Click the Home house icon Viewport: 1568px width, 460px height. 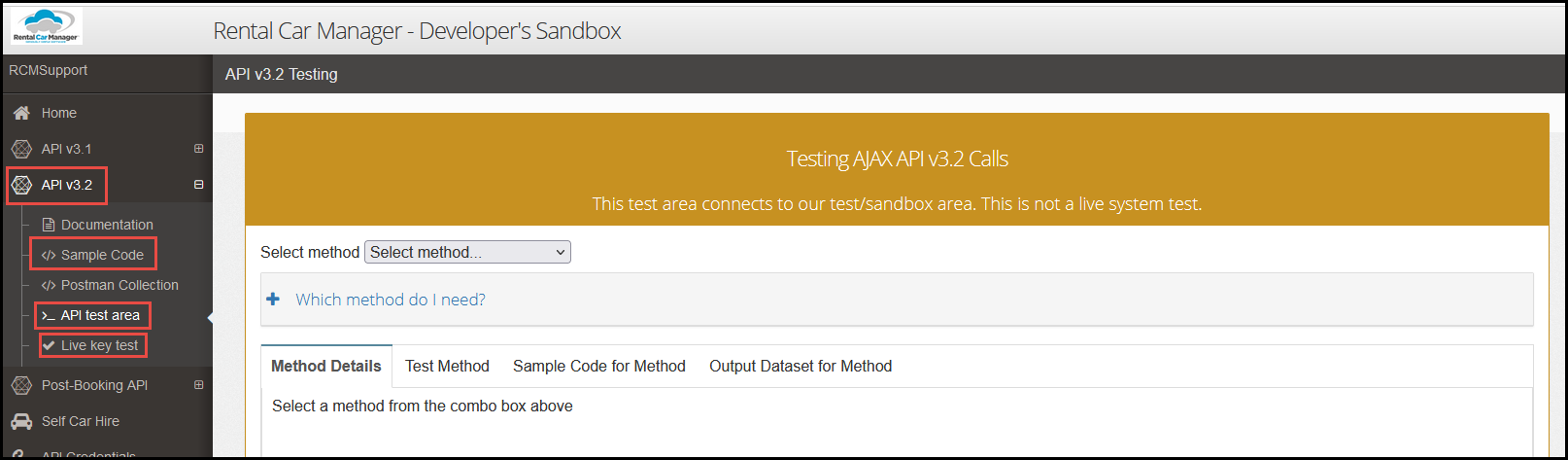pos(21,113)
